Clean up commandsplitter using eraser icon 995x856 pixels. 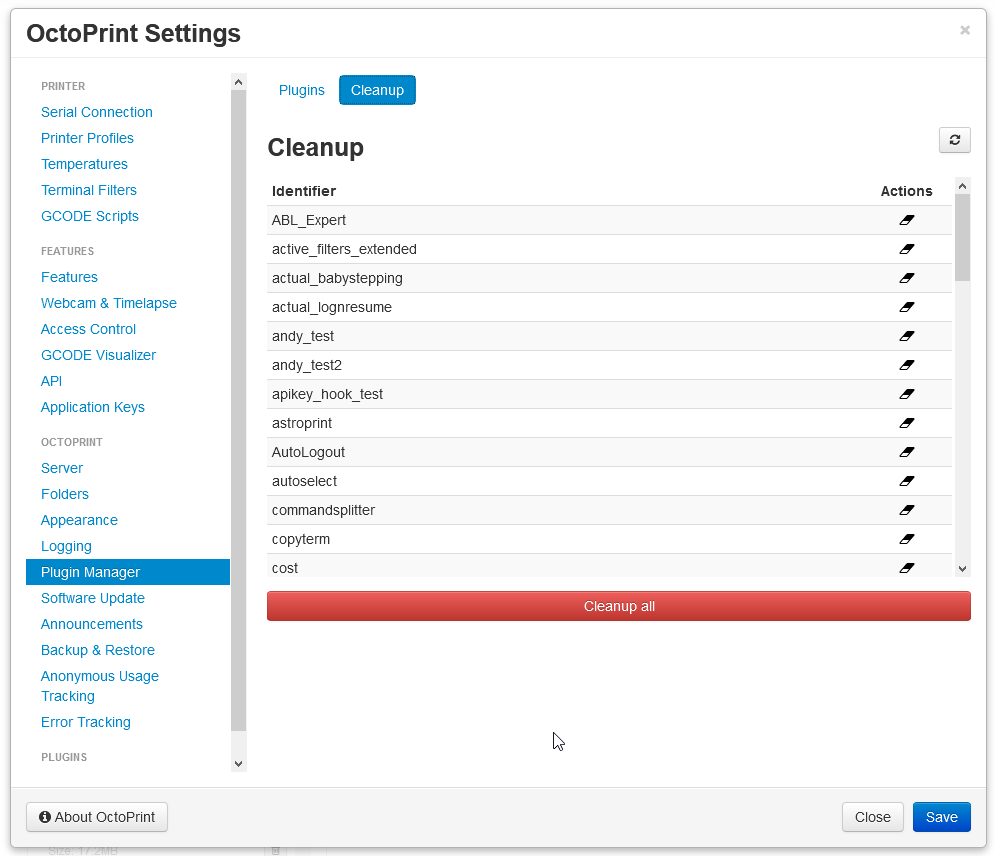(x=906, y=510)
